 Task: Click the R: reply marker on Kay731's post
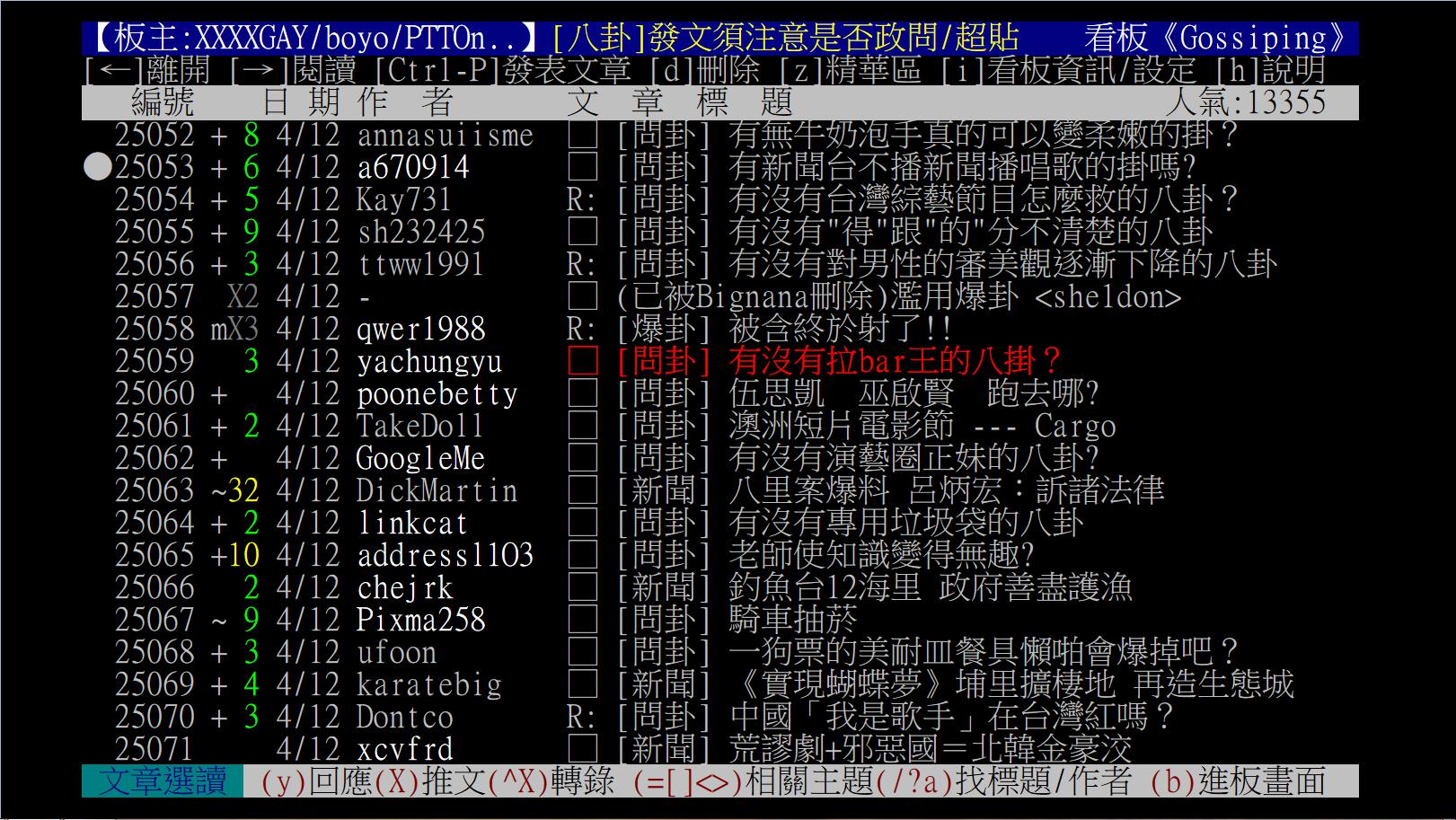tap(581, 199)
